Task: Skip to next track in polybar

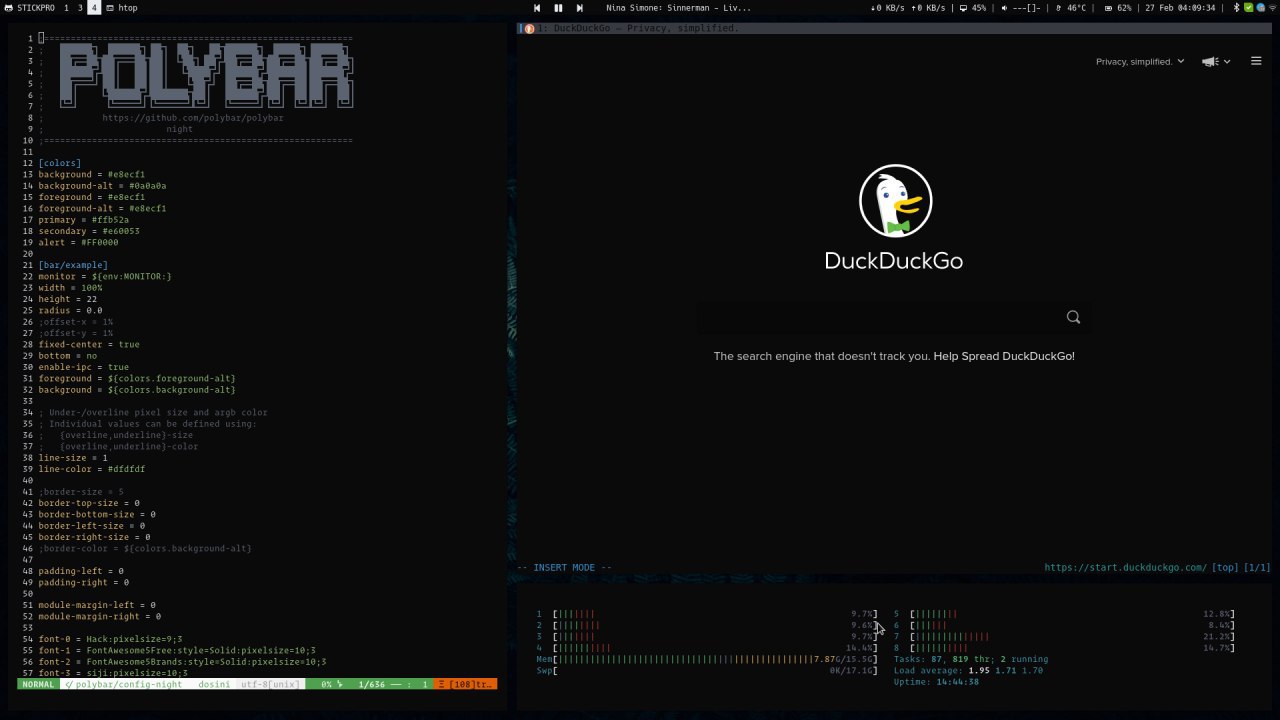Action: tap(579, 8)
